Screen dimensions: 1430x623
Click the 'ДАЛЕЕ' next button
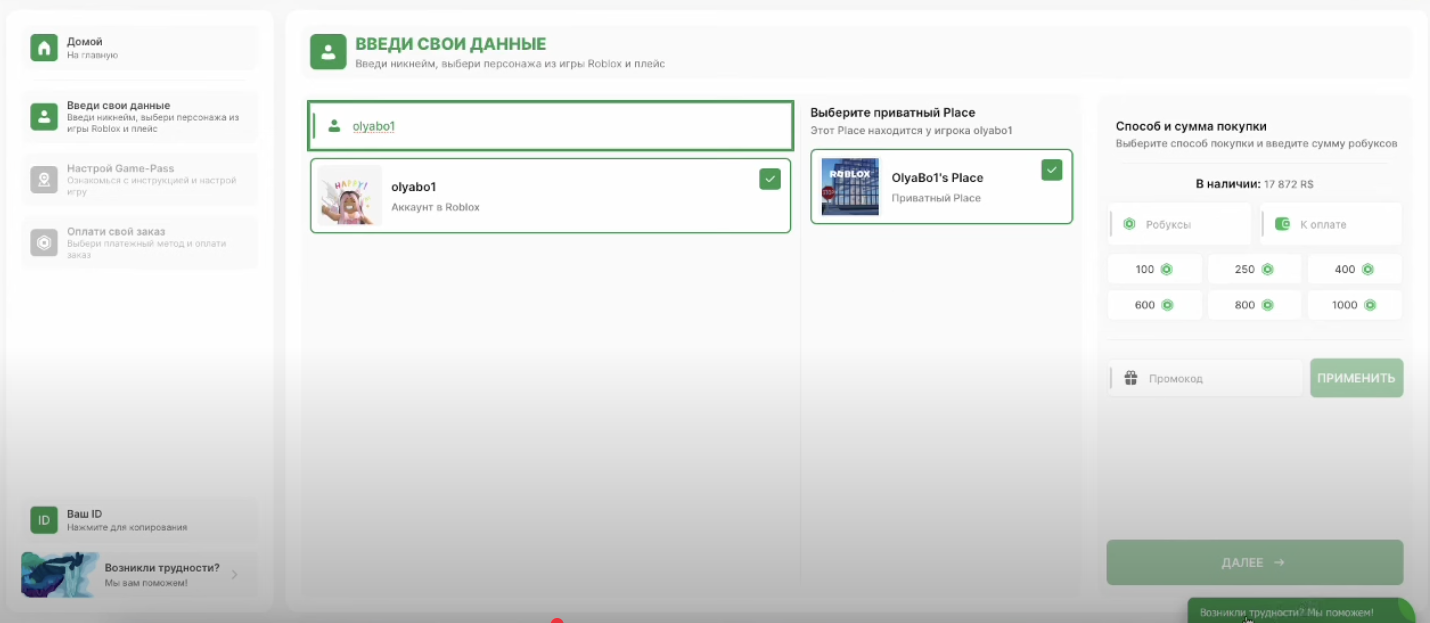[x=1254, y=562]
